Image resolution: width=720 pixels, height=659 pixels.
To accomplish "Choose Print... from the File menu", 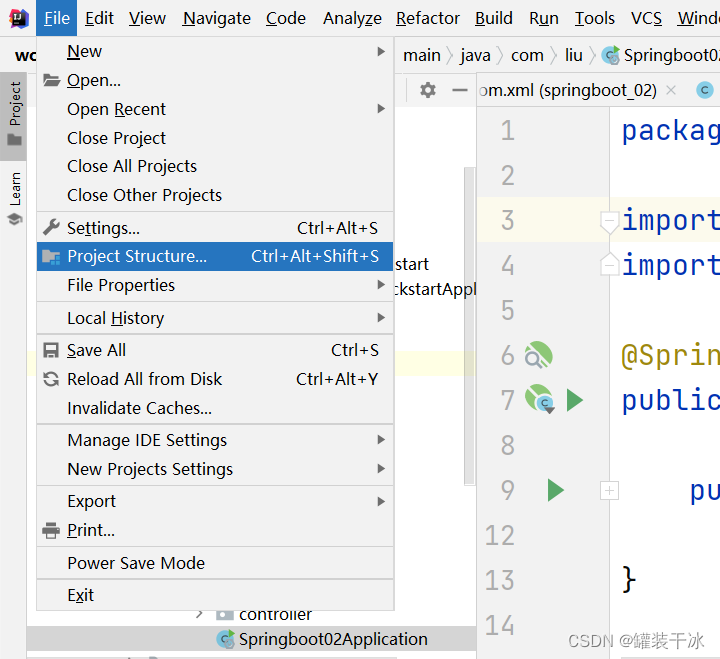I will (215, 530).
